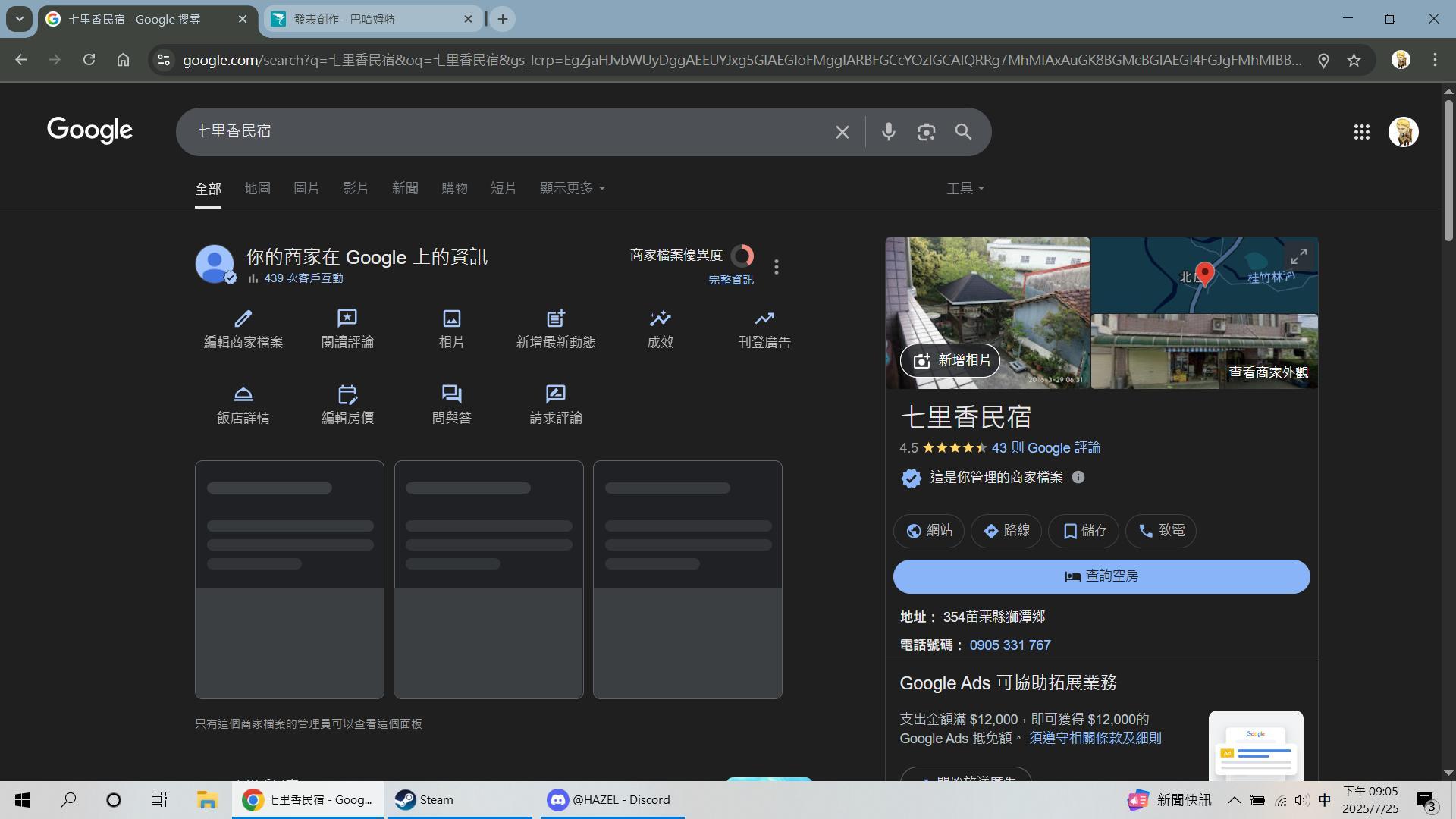The width and height of the screenshot is (1456, 819).
Task: Open the three-dot business profile options menu
Action: pyautogui.click(x=776, y=267)
